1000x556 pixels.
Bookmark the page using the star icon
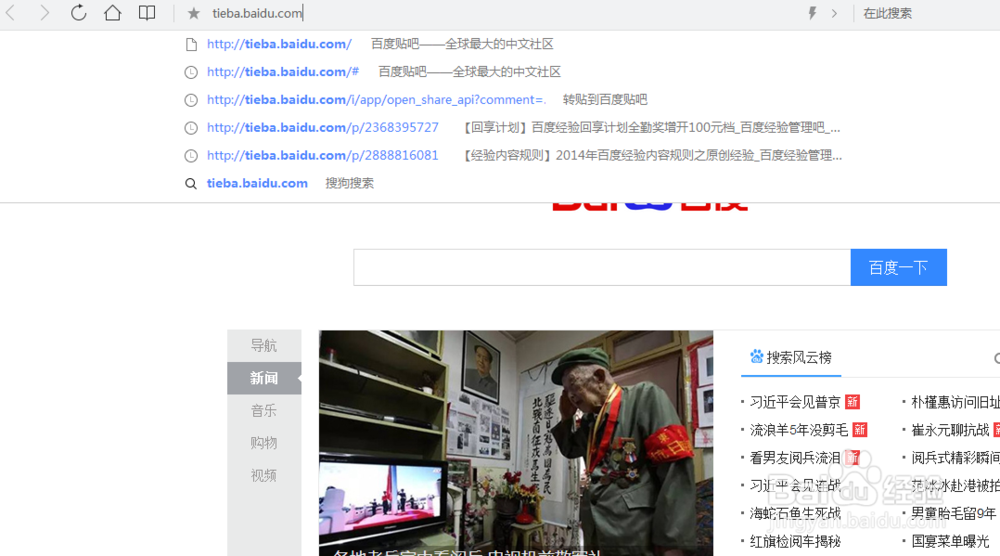coord(194,13)
